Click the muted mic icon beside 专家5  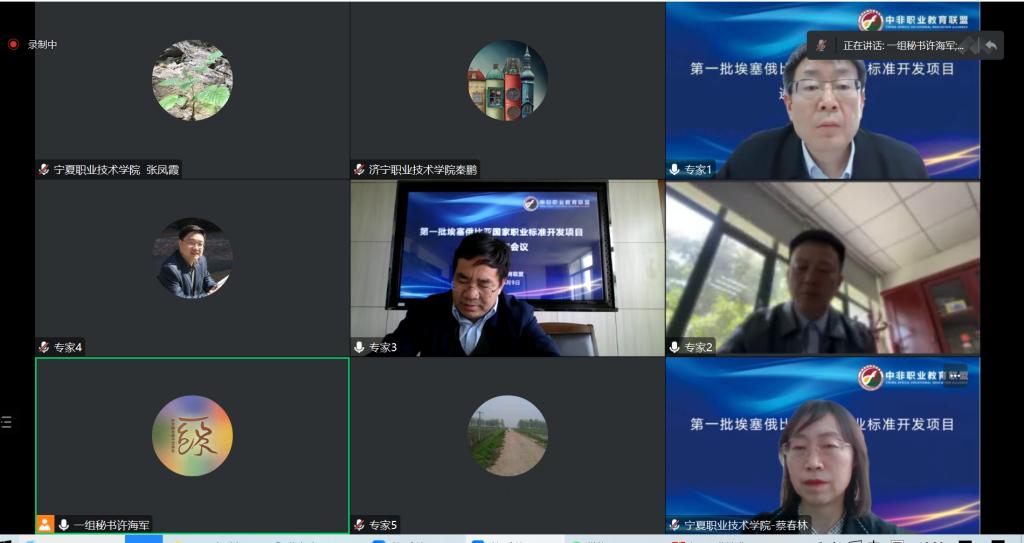359,524
